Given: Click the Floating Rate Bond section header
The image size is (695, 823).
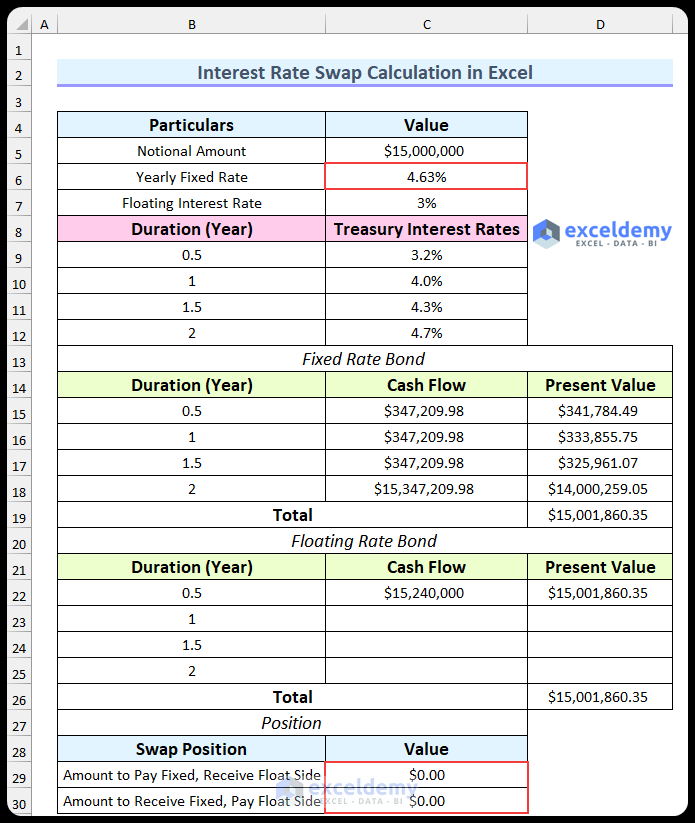Looking at the screenshot, I should pyautogui.click(x=363, y=540).
